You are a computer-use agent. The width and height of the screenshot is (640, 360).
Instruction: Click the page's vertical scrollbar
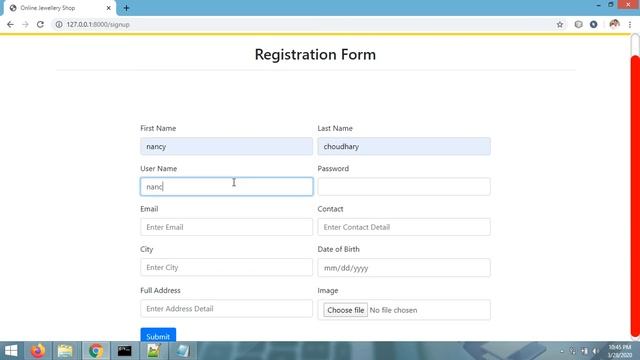coord(635,196)
